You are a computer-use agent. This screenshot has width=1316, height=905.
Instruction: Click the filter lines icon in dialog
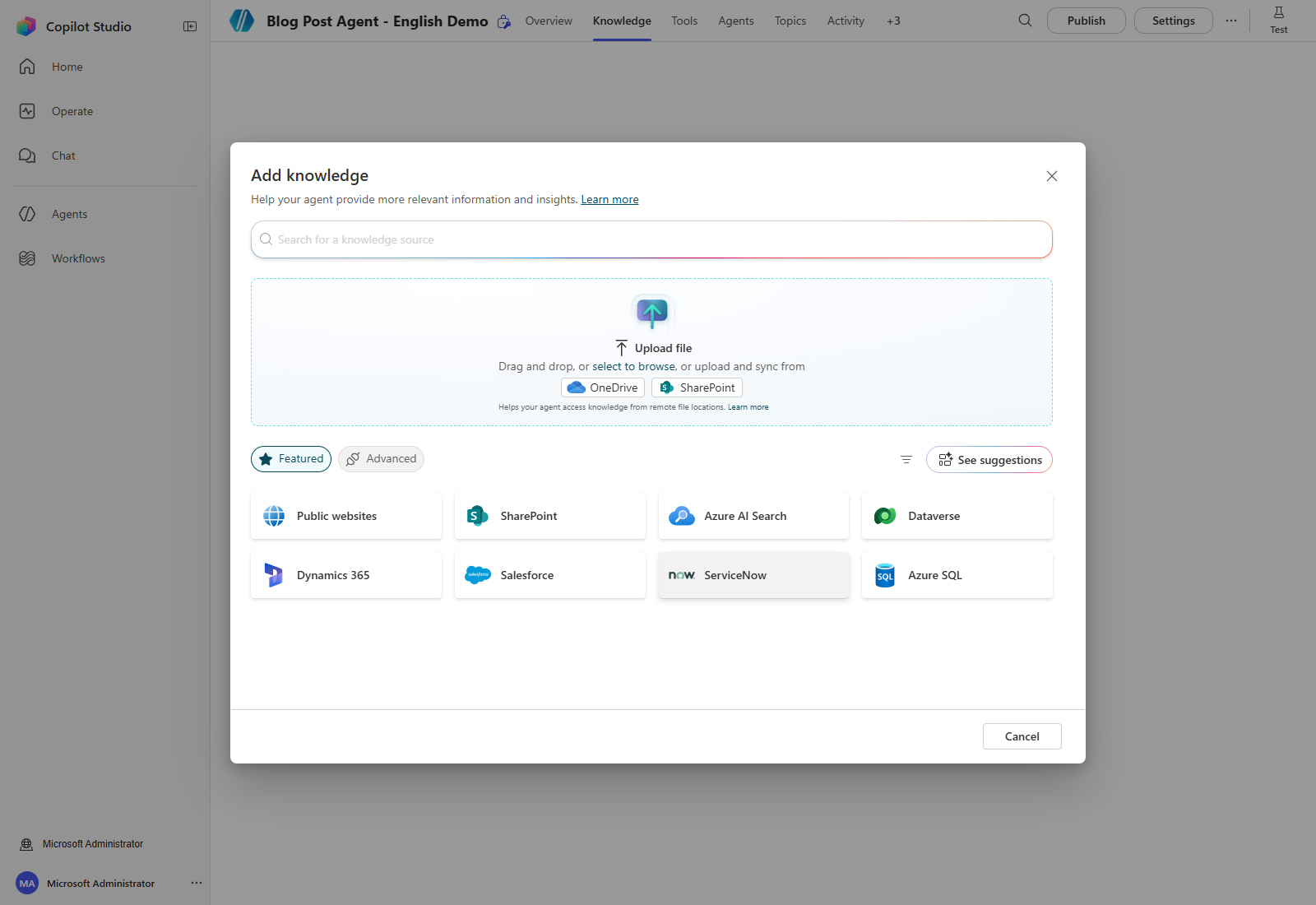point(906,460)
